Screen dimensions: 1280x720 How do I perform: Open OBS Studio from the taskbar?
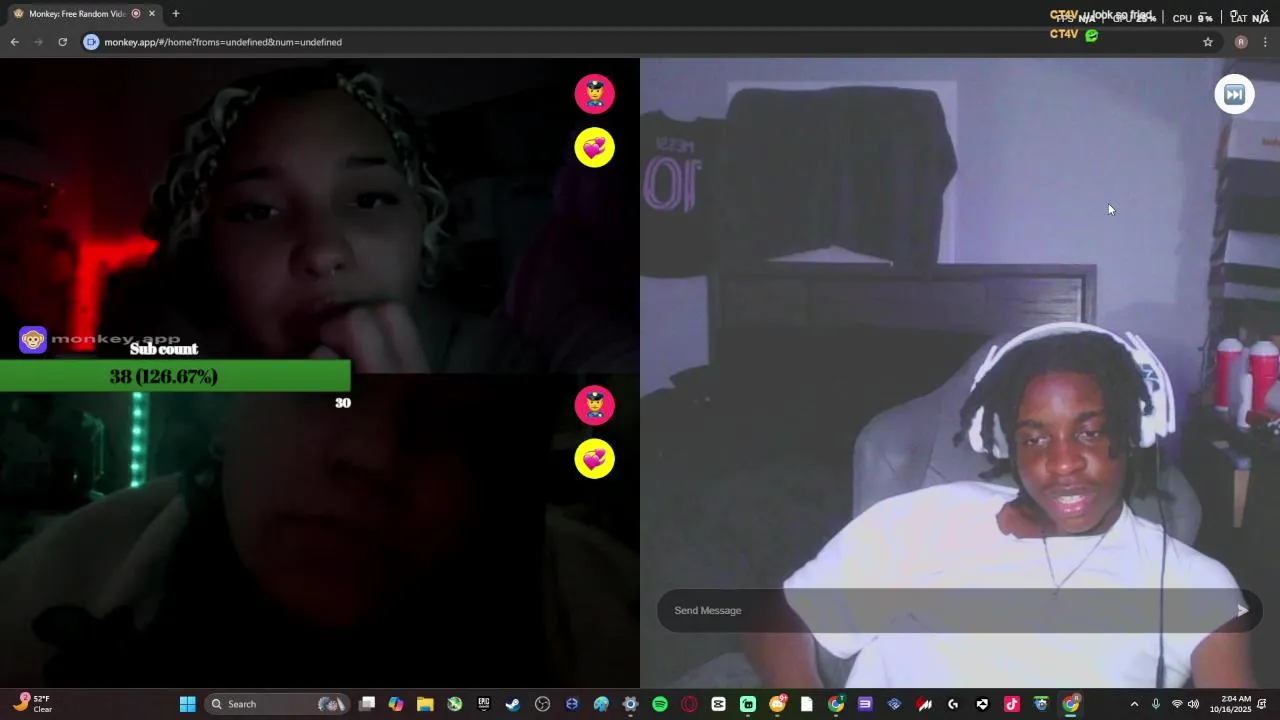543,704
